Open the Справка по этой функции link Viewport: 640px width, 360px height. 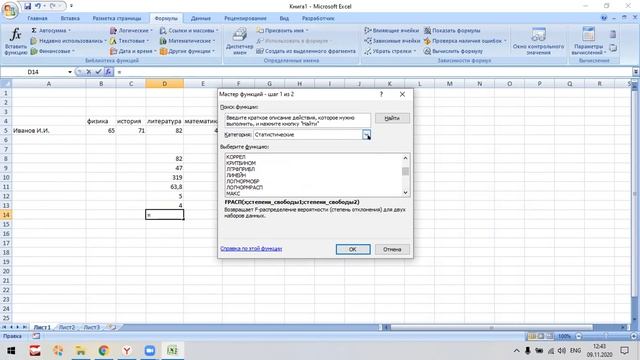(251, 249)
